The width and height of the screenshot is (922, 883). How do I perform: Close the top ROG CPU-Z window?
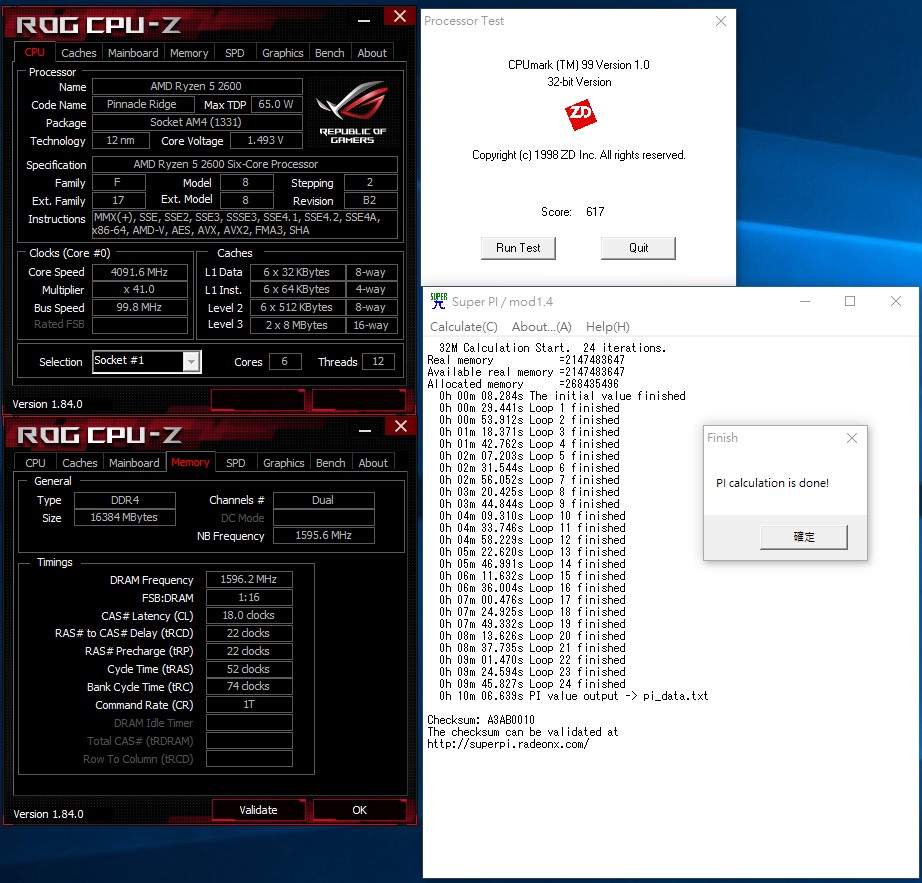point(400,16)
